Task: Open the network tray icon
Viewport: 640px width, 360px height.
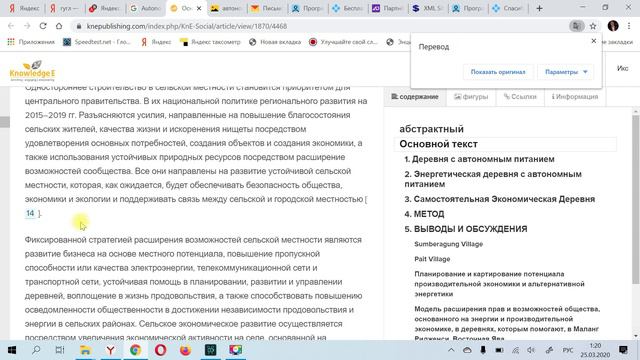Action: [516, 350]
